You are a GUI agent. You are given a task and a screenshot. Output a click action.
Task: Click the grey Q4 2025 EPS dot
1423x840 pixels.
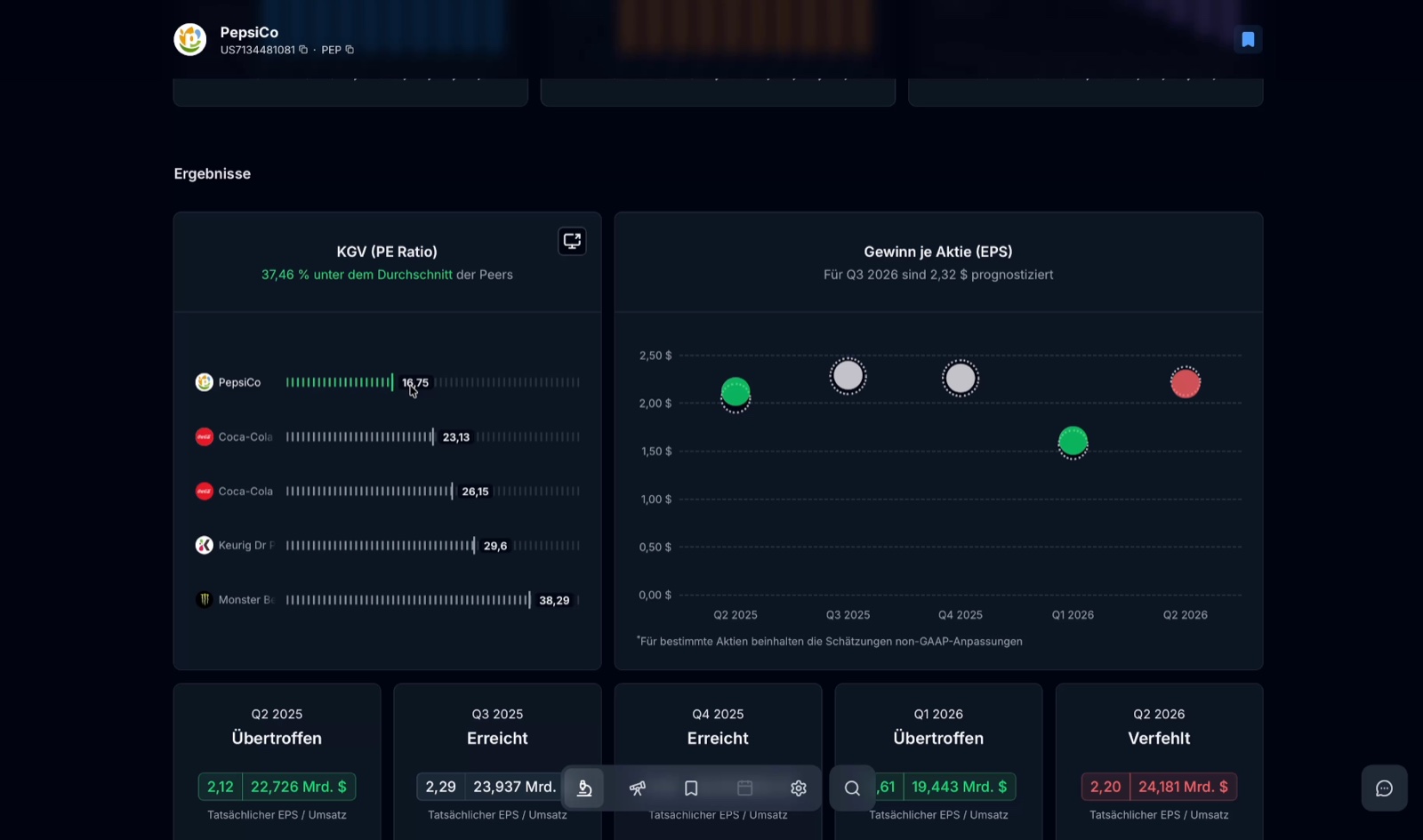[x=961, y=379]
